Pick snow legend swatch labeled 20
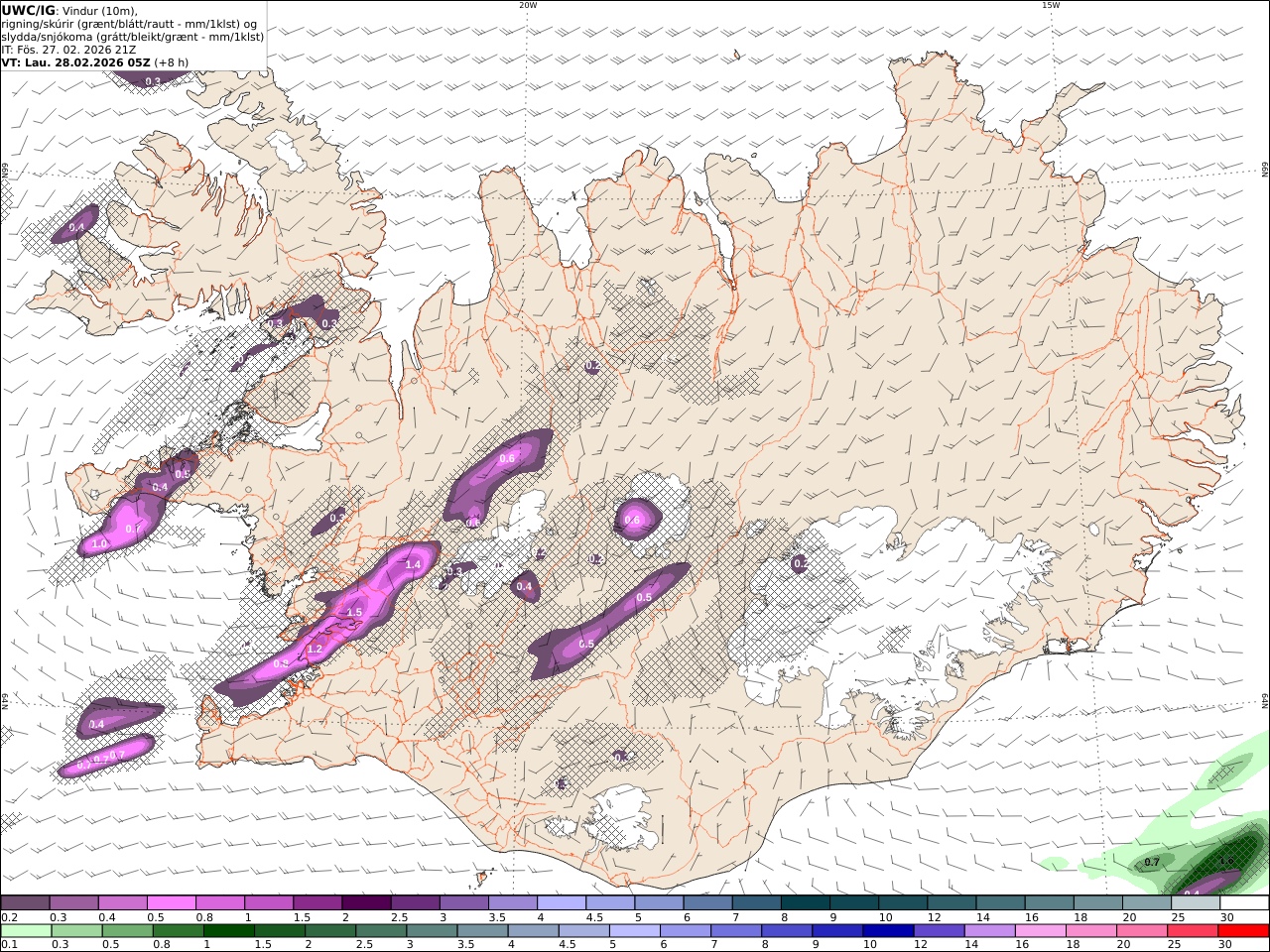1270x952 pixels. [1148, 903]
